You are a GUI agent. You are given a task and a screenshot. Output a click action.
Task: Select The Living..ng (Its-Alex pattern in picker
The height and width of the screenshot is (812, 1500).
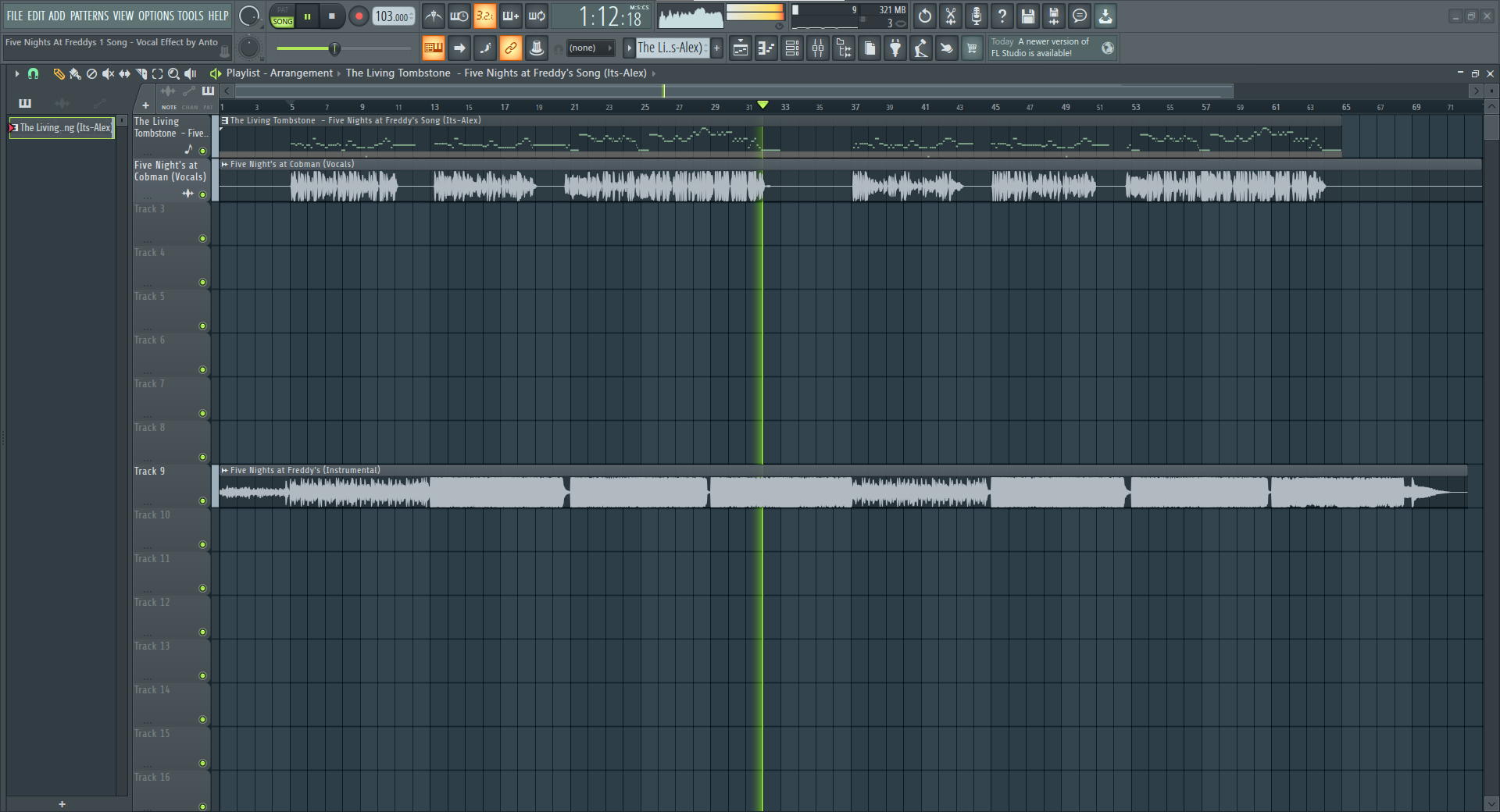coord(62,128)
